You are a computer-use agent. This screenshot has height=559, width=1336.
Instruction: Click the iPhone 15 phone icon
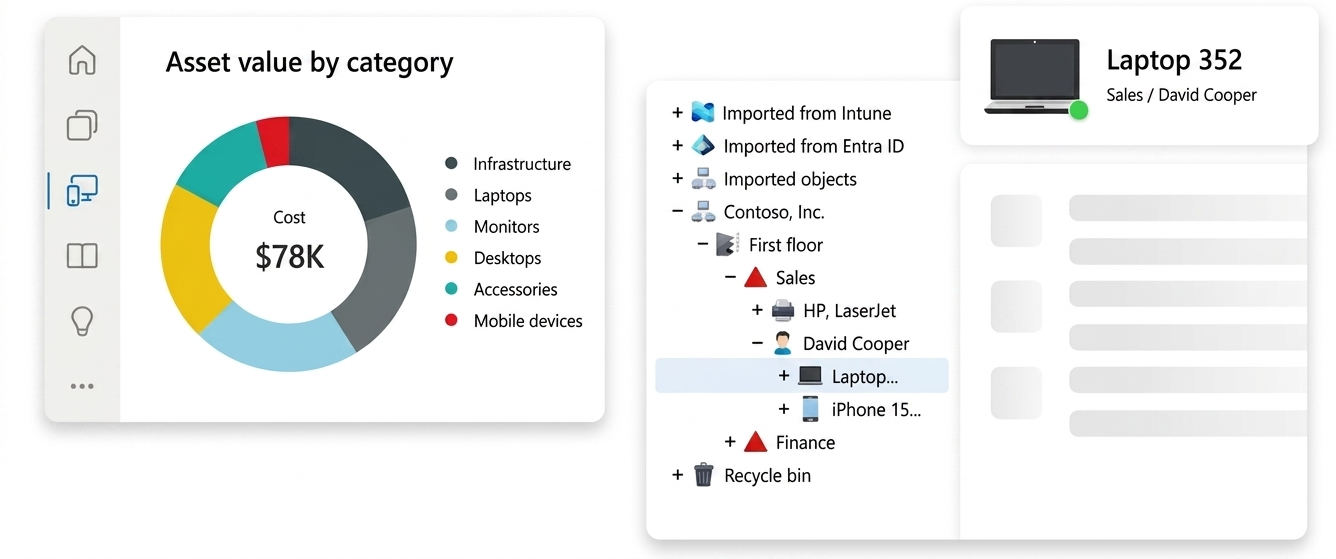(x=810, y=409)
